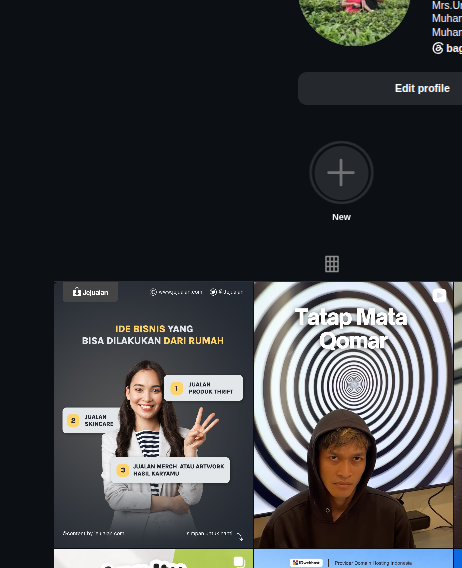
Task: Click the Edit profile button
Action: 380,88
